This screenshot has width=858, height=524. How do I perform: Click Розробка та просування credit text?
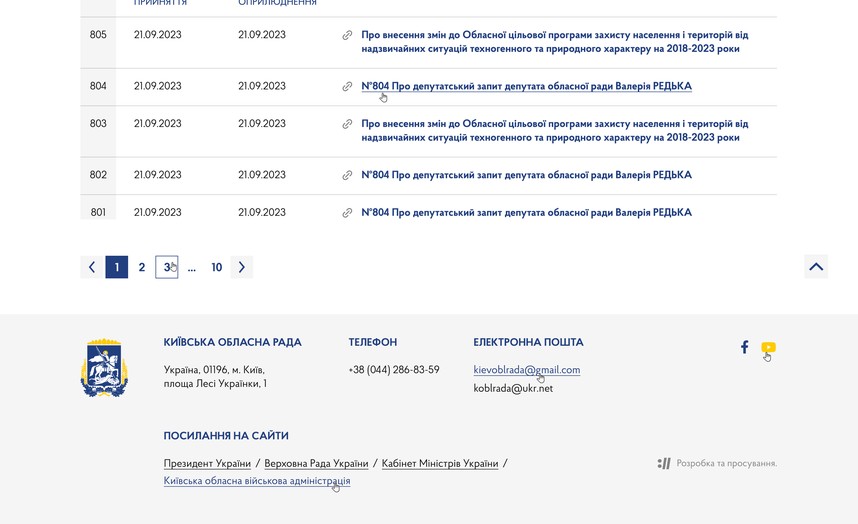[x=727, y=463]
